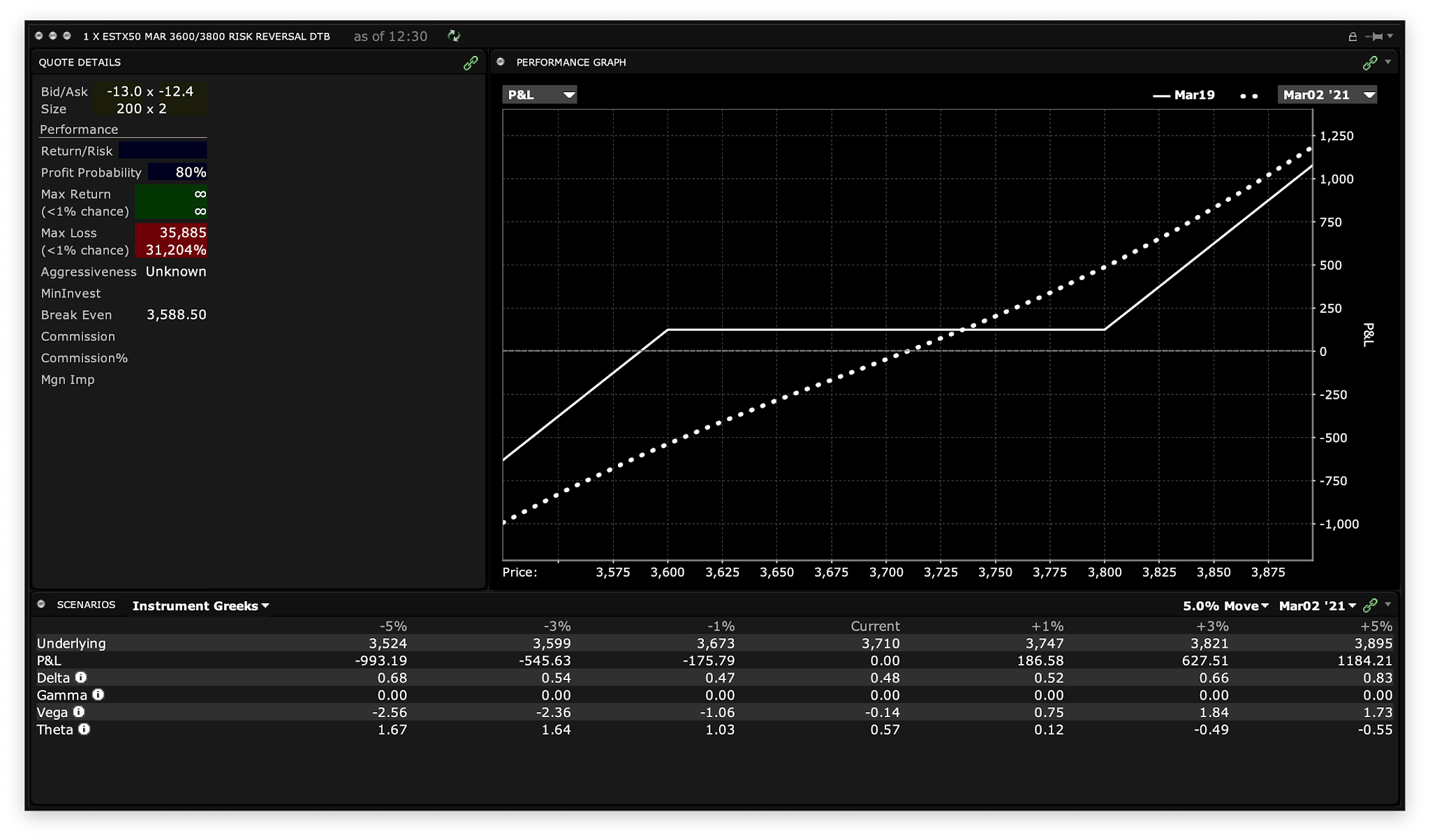1430x840 pixels.
Task: Click the SCENARIOS panel title
Action: tap(86, 605)
